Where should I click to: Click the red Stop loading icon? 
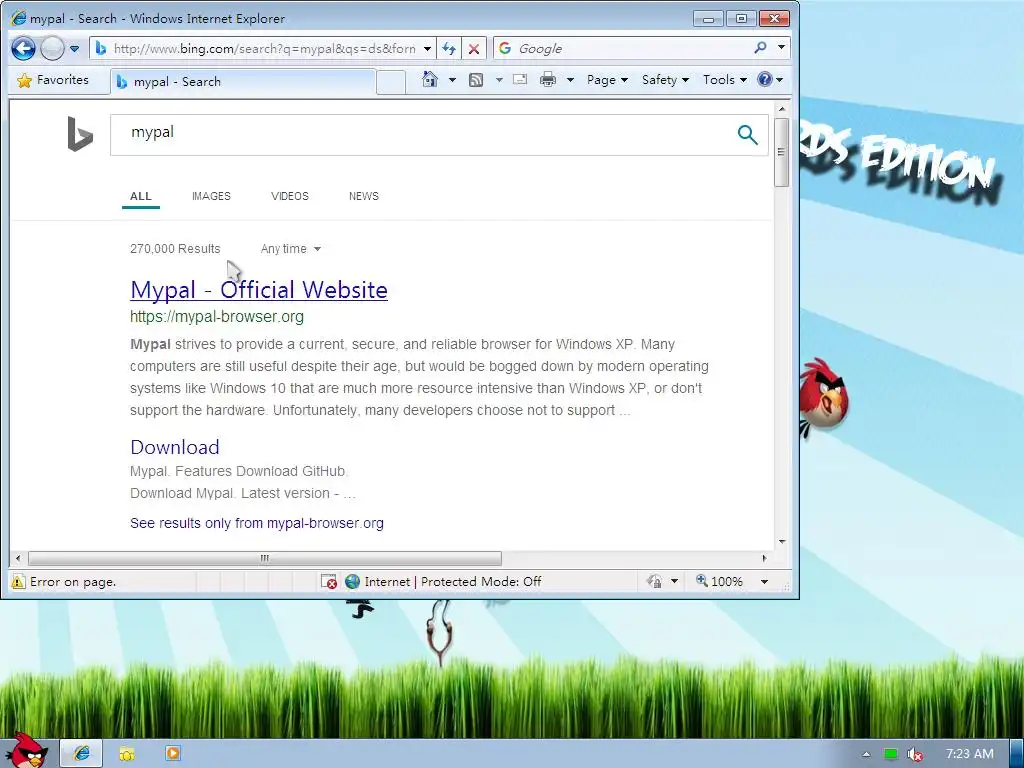(474, 48)
